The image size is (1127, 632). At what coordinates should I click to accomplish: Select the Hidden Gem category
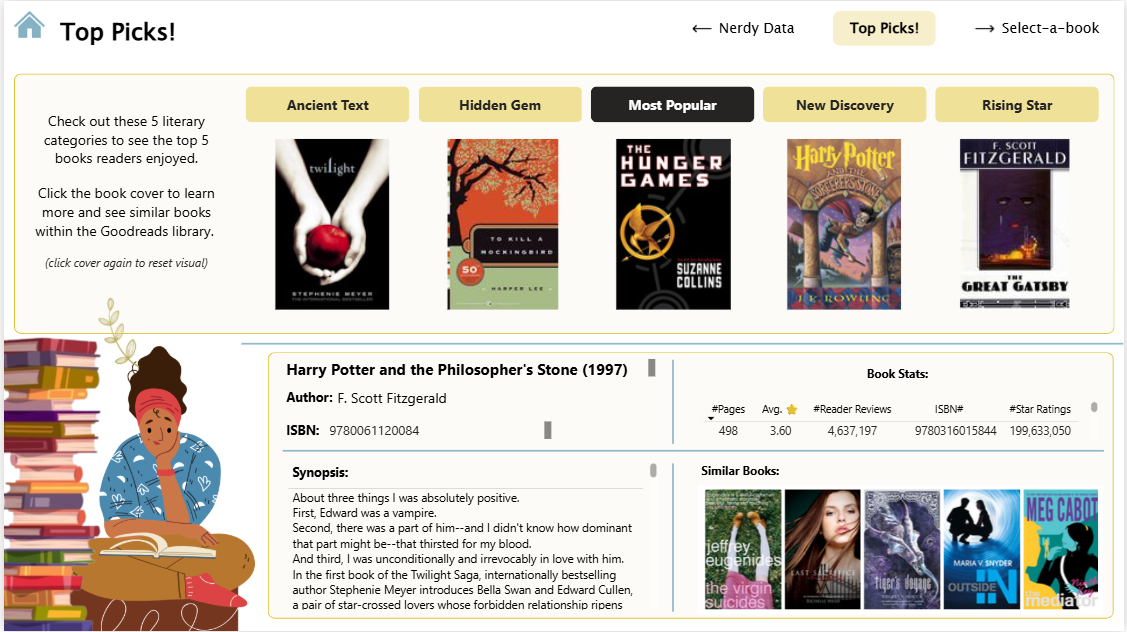click(500, 105)
